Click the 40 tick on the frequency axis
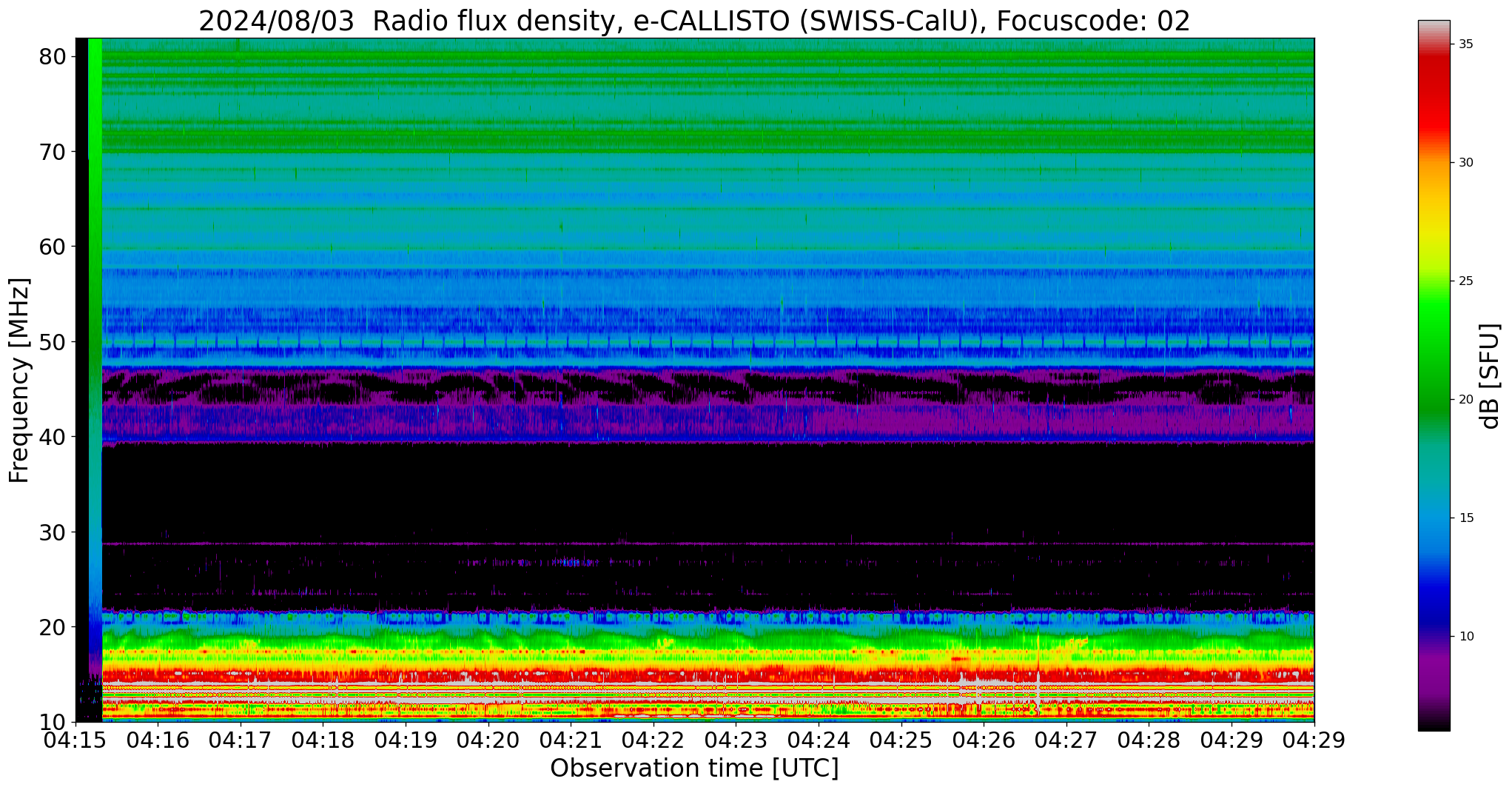This screenshot has width=1512, height=790. 53,437
